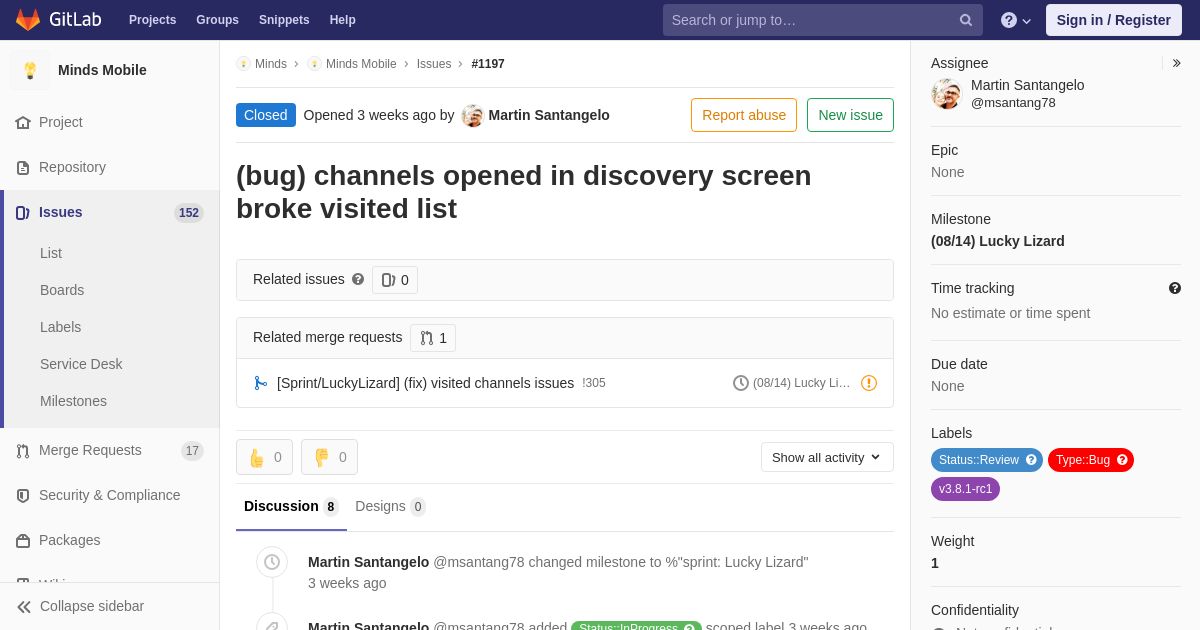
Task: Click Sign in / Register button
Action: click(1114, 20)
